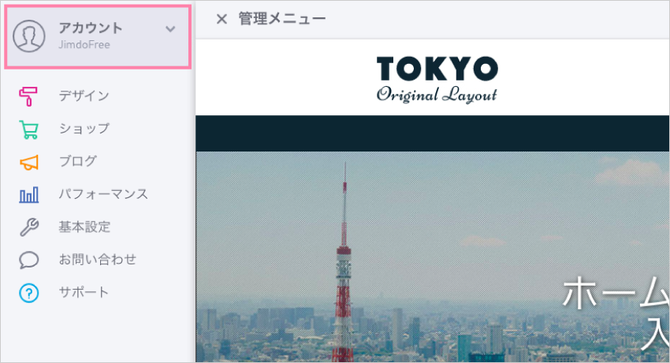The image size is (670, 363).
Task: Click the JimdoFree plan text
Action: [x=84, y=44]
